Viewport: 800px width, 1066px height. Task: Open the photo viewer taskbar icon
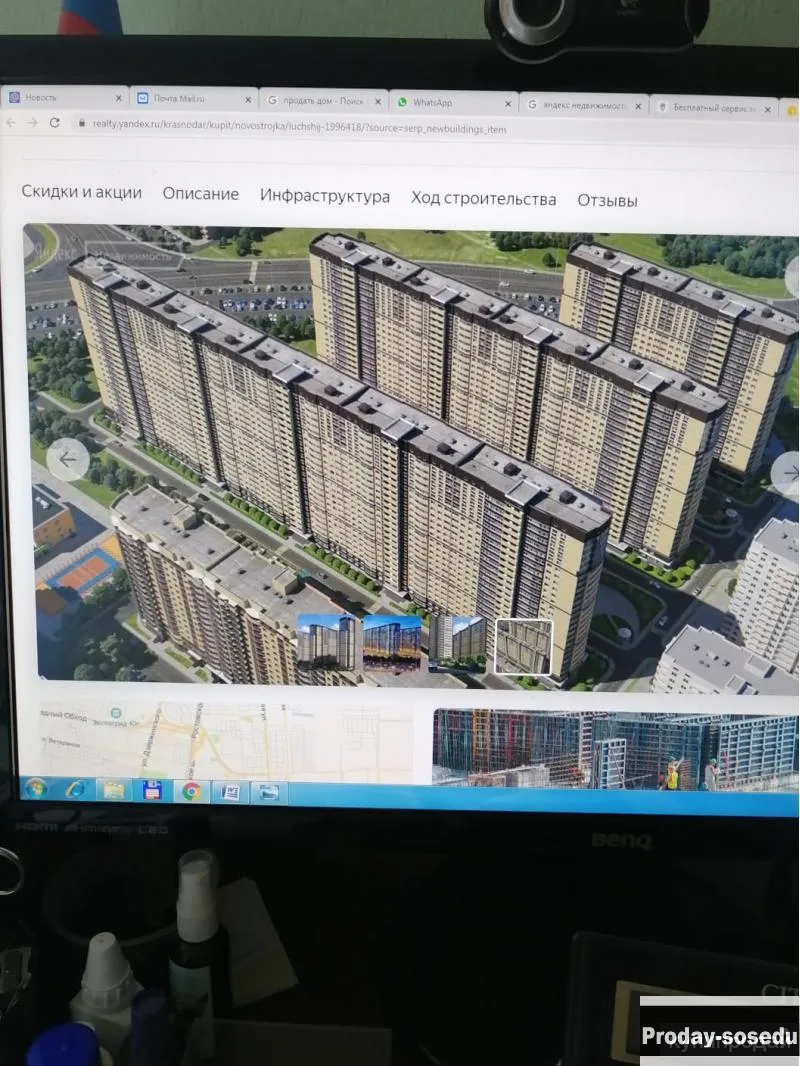click(x=269, y=793)
